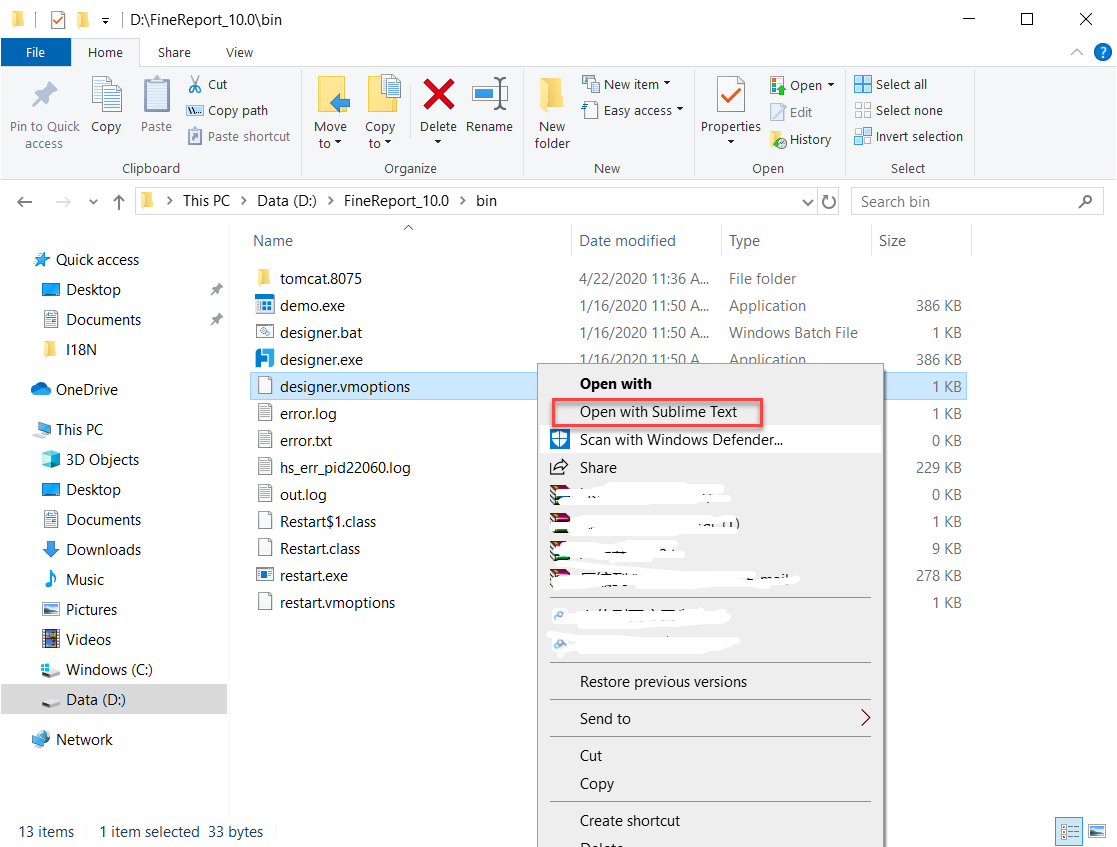Screen dimensions: 1117x847
Task: Choose Open with Sublime Text
Action: 658,412
